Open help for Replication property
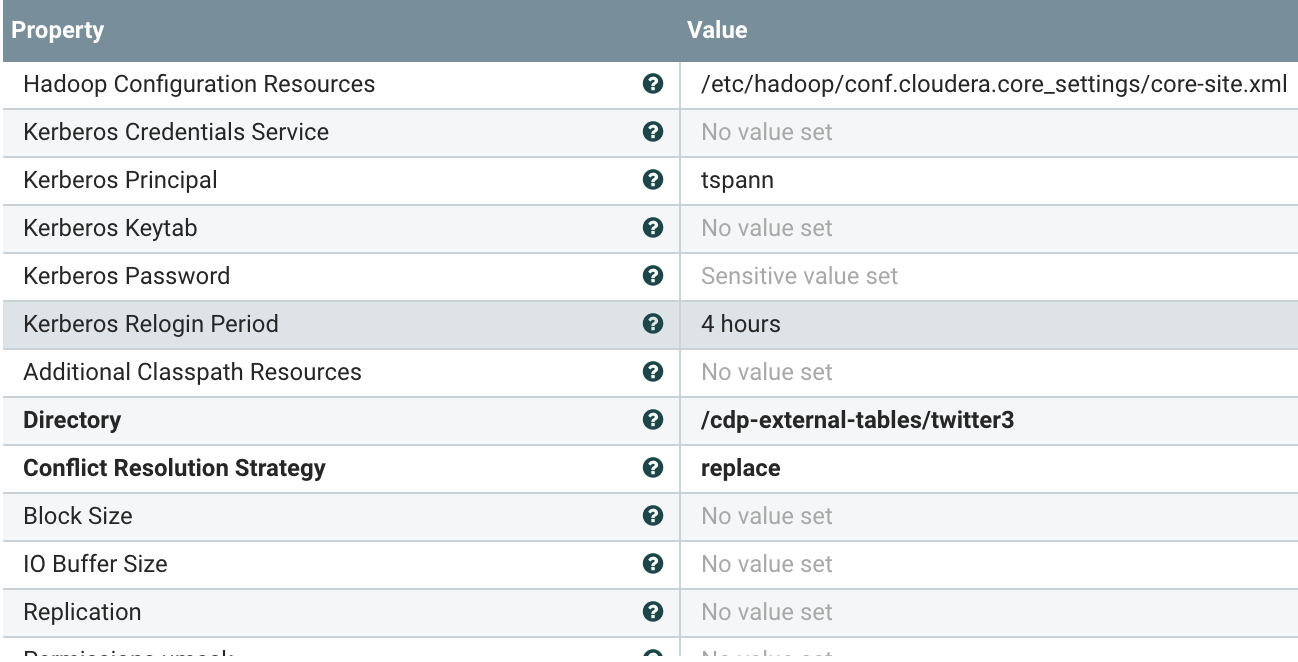Viewport: 1298px width, 662px height. (653, 612)
